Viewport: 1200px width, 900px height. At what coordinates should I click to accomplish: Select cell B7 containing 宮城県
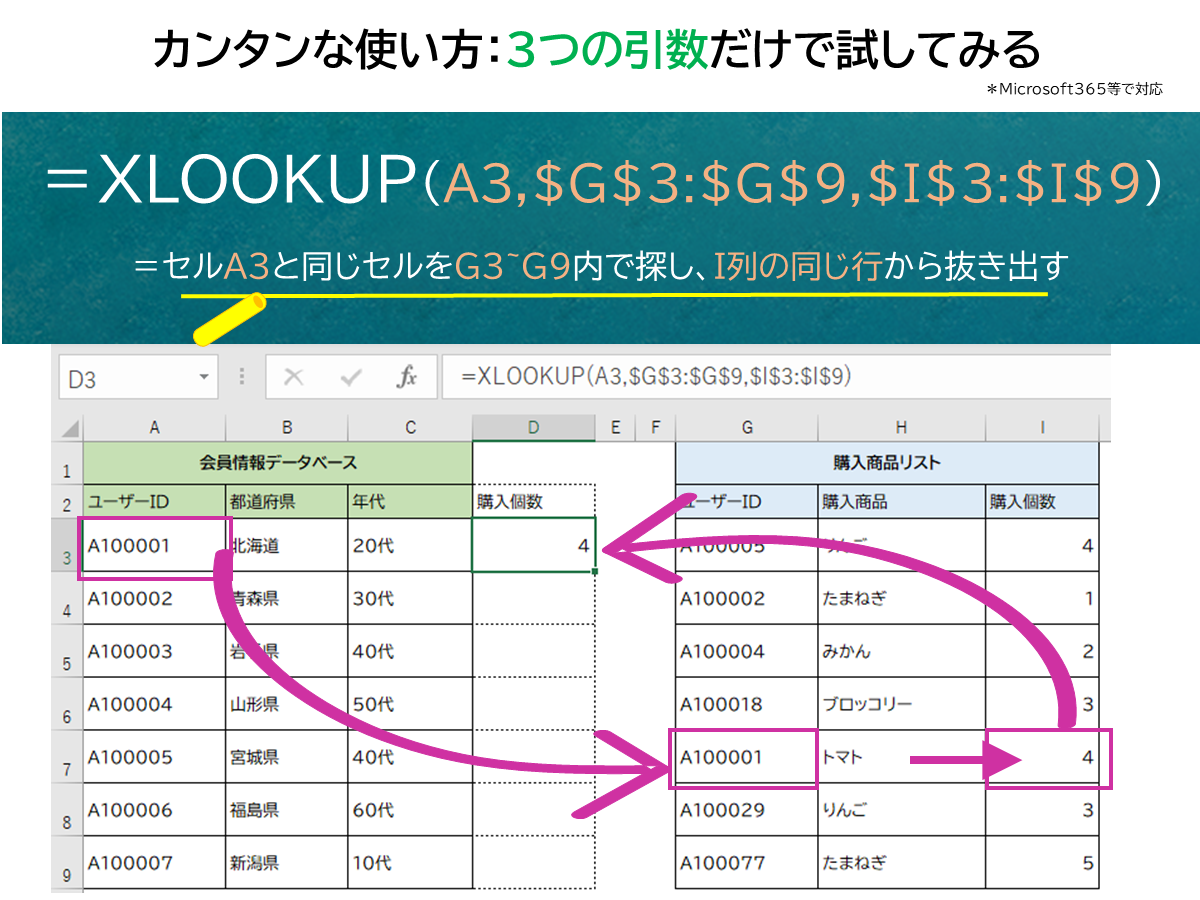tap(287, 758)
